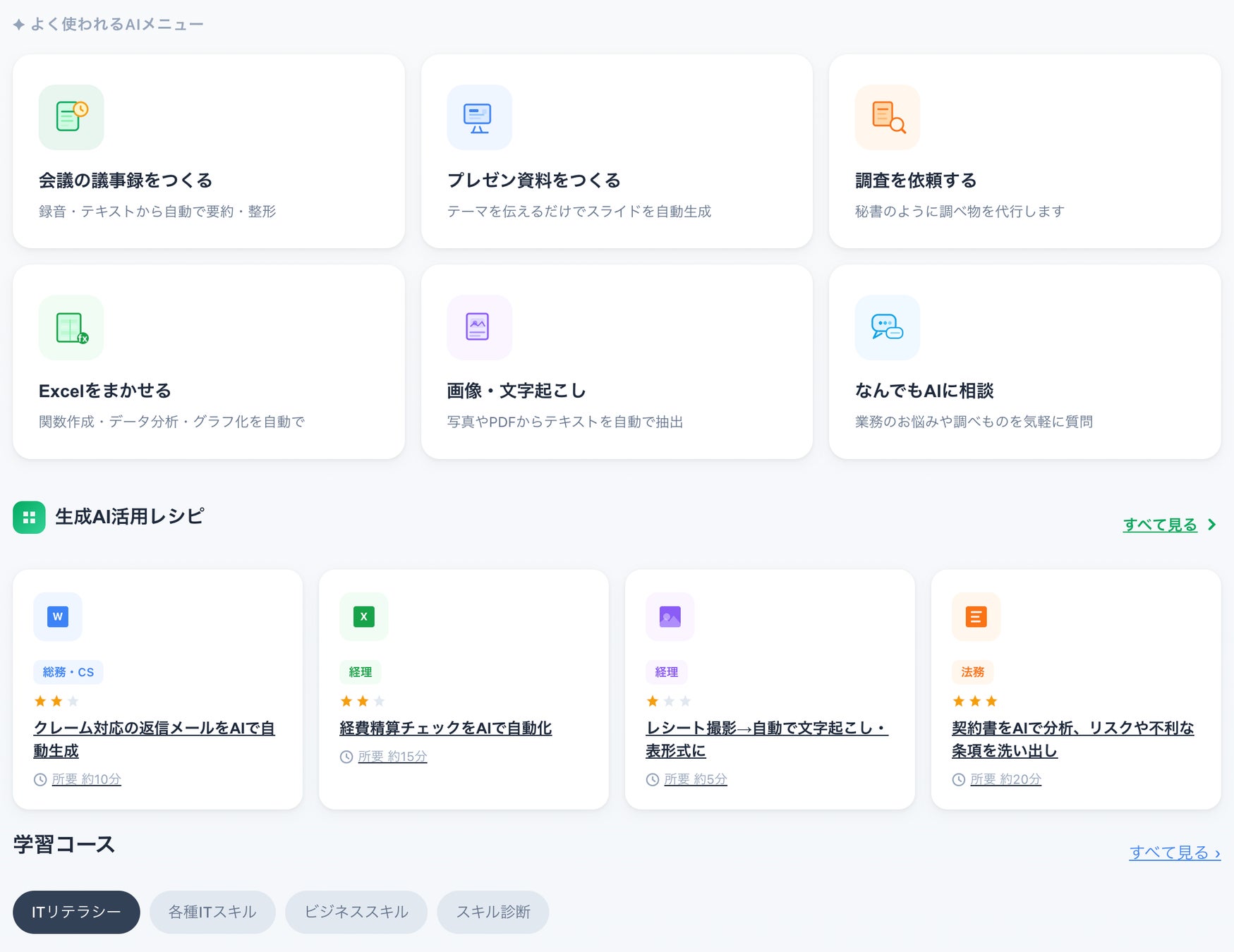The width and height of the screenshot is (1234, 952).
Task: Click the star rating on クレーム対応 recipe
Action: pyautogui.click(x=56, y=701)
